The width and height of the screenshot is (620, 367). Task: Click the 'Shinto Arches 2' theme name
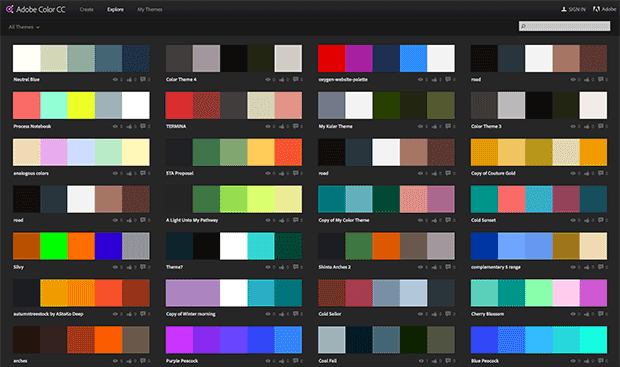tap(335, 267)
